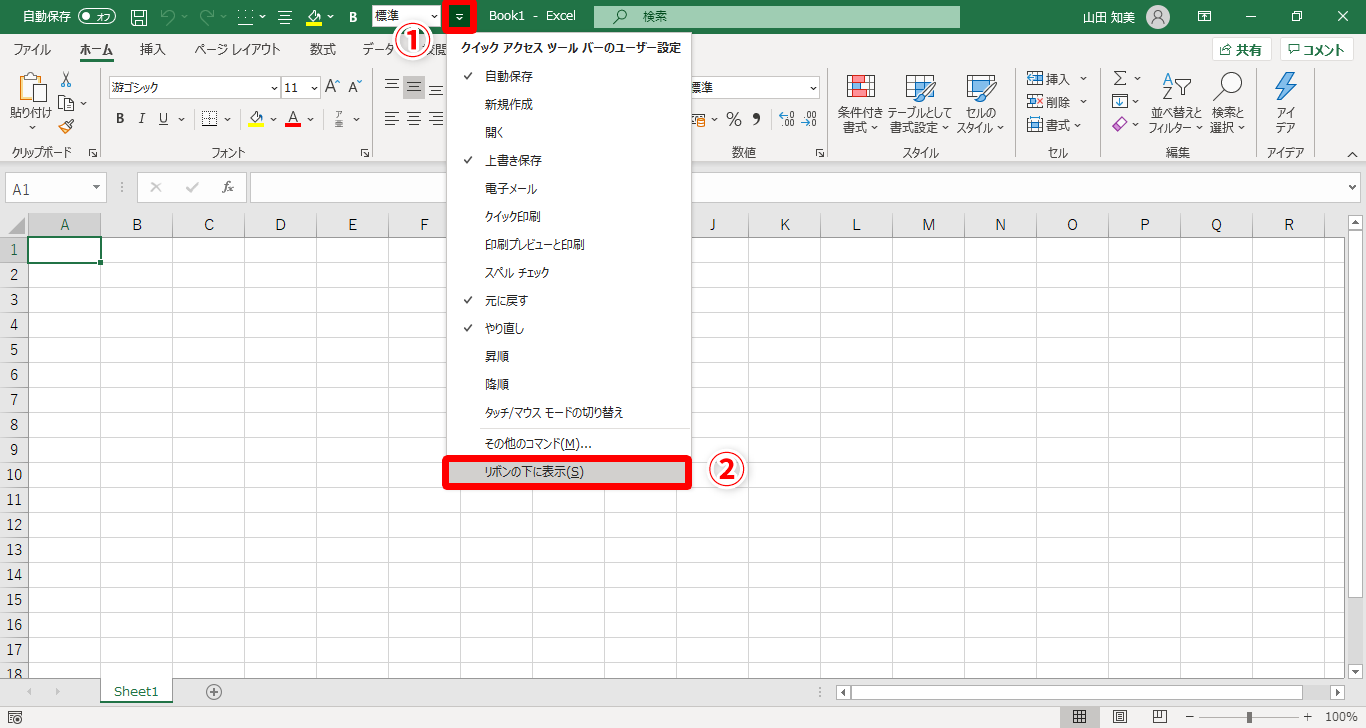Select cell A1
This screenshot has width=1366, height=728.
pos(65,250)
